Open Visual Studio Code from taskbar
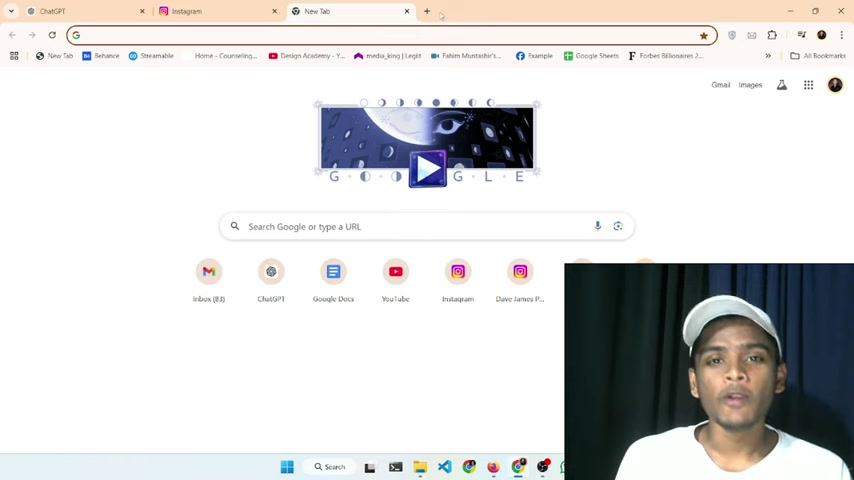This screenshot has width=854, height=480. click(444, 467)
